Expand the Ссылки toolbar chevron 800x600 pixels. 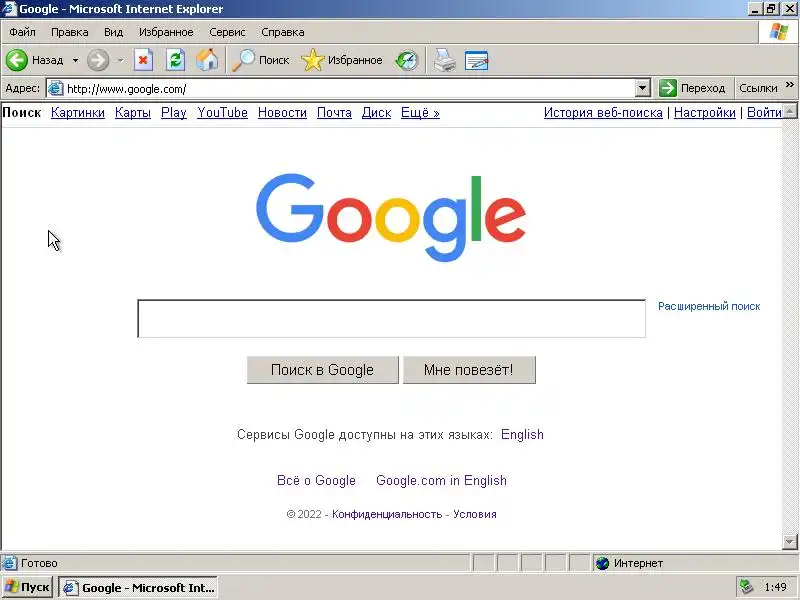coord(790,85)
